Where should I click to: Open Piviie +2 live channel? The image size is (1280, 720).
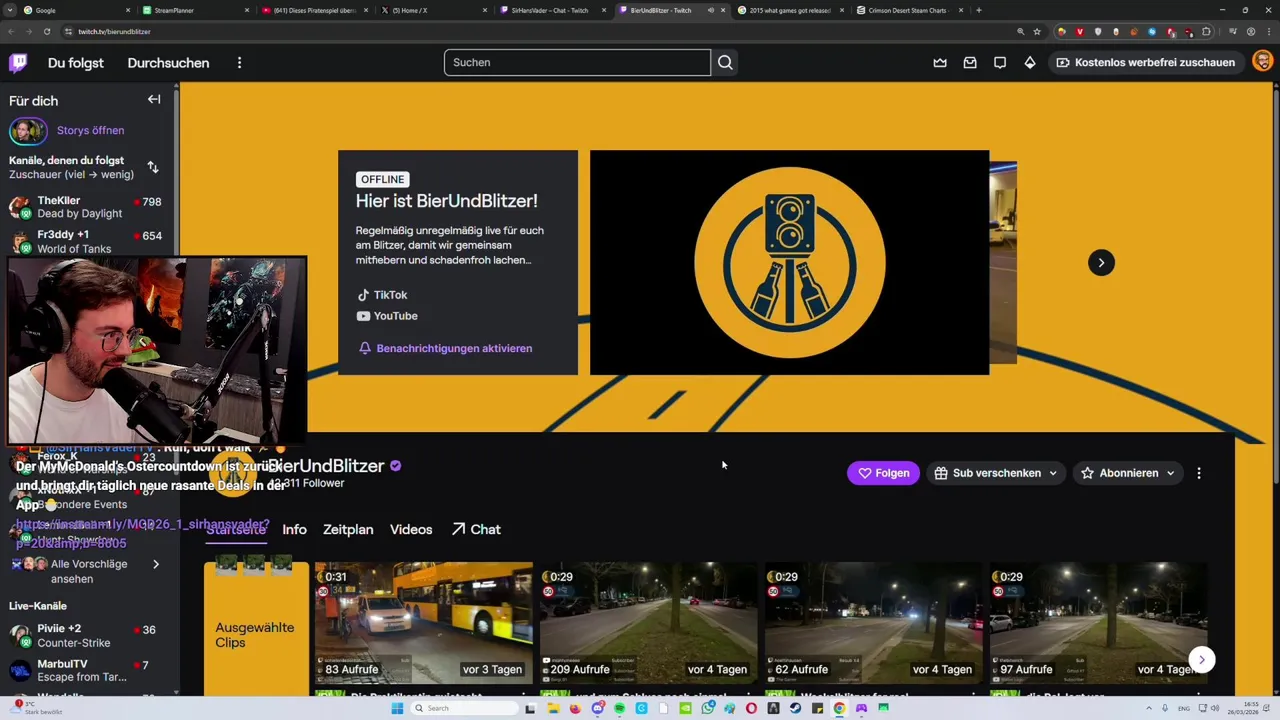pos(88,636)
